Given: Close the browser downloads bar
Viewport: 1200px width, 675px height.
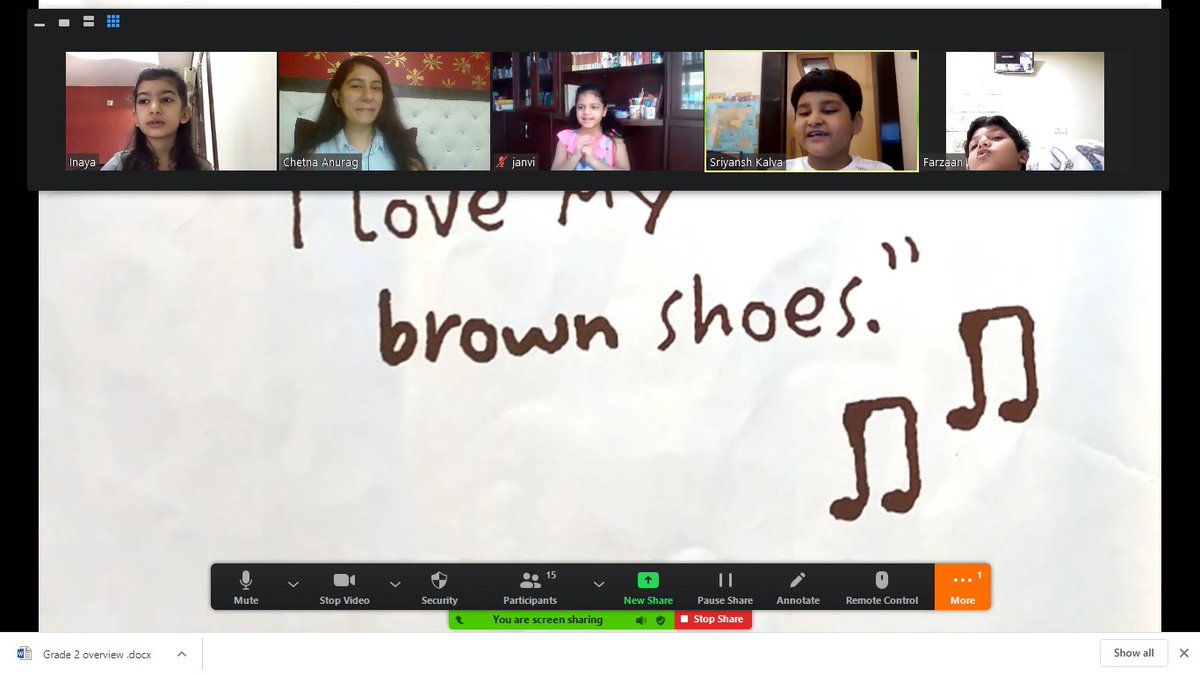Looking at the screenshot, I should (x=1184, y=653).
